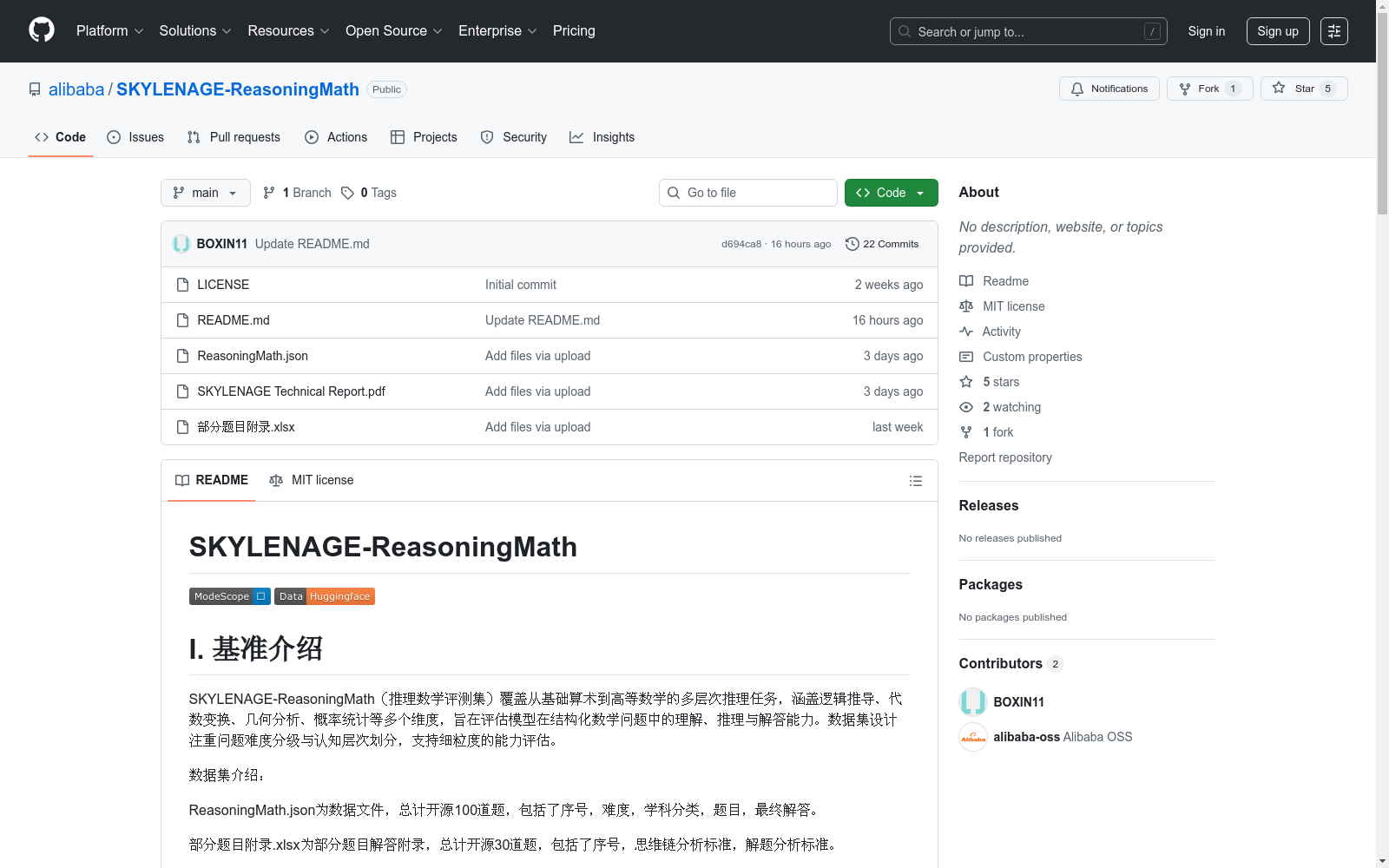The image size is (1389, 868).
Task: Open the Custom properties link
Action: click(1032, 357)
